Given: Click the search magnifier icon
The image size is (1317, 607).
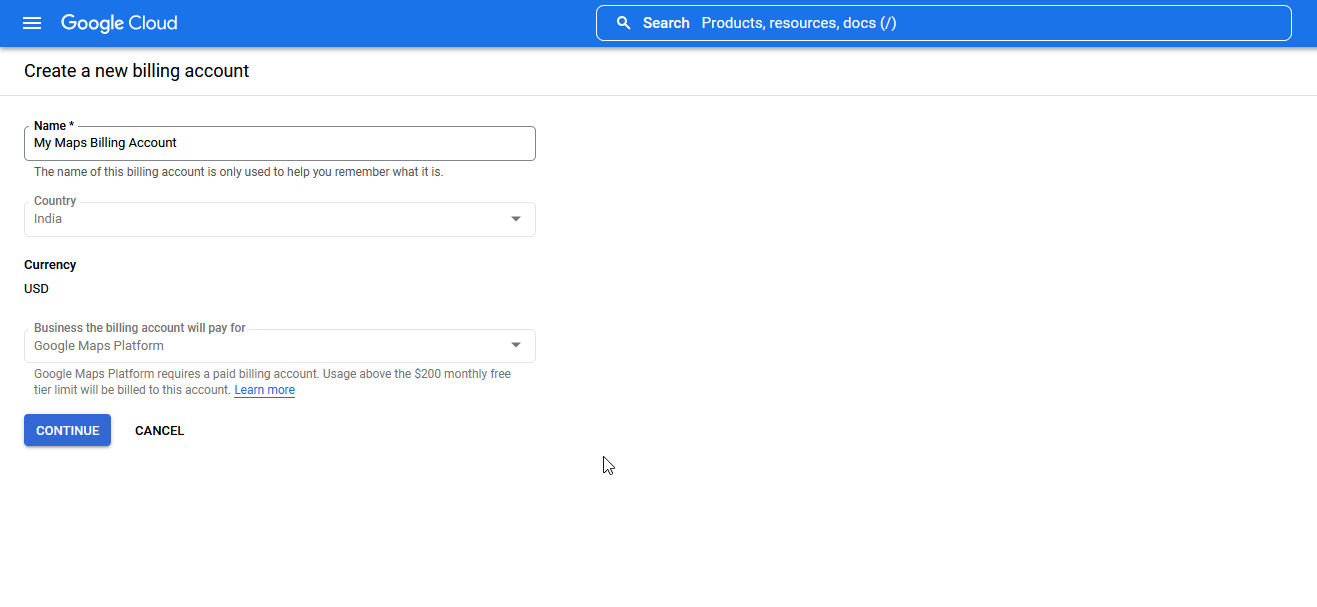Looking at the screenshot, I should (623, 22).
